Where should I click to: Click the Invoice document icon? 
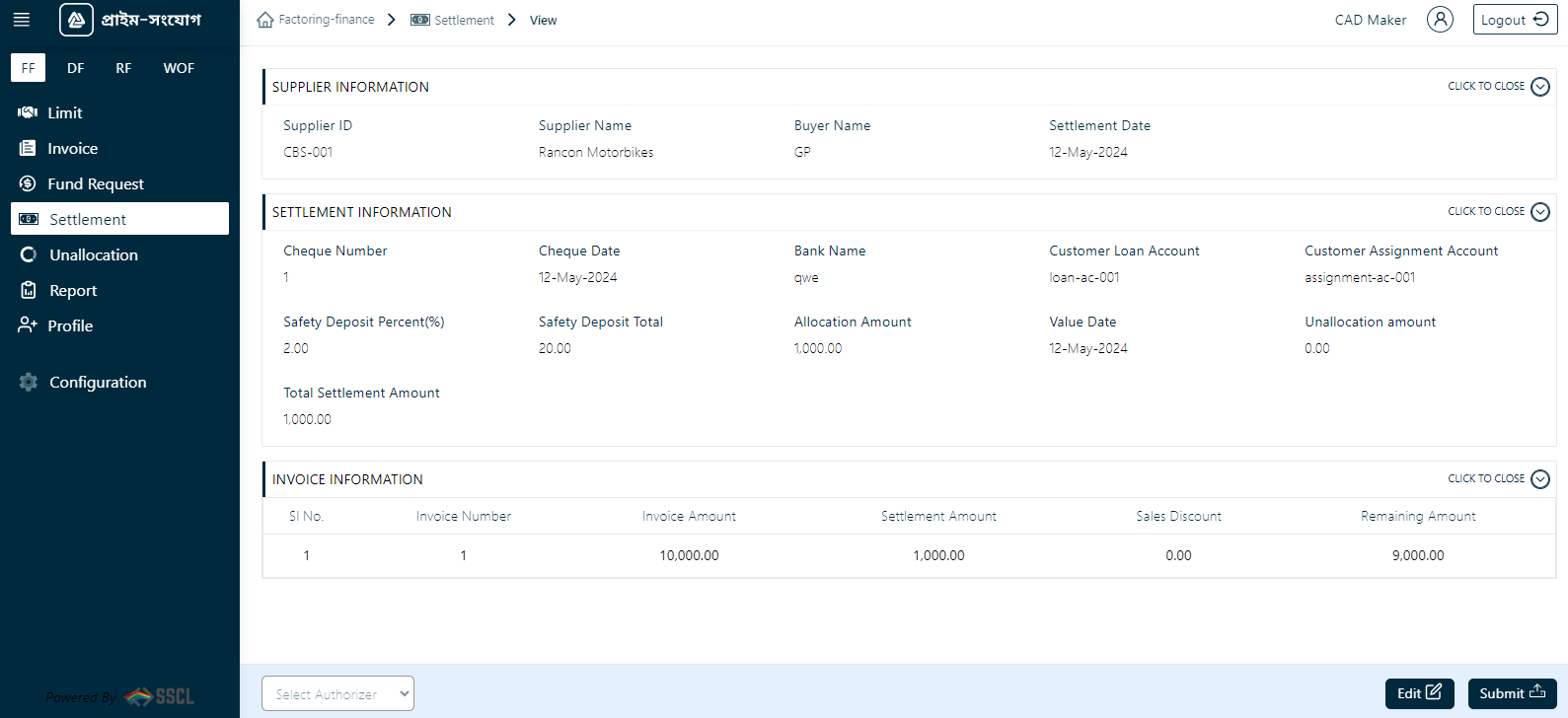[x=28, y=148]
